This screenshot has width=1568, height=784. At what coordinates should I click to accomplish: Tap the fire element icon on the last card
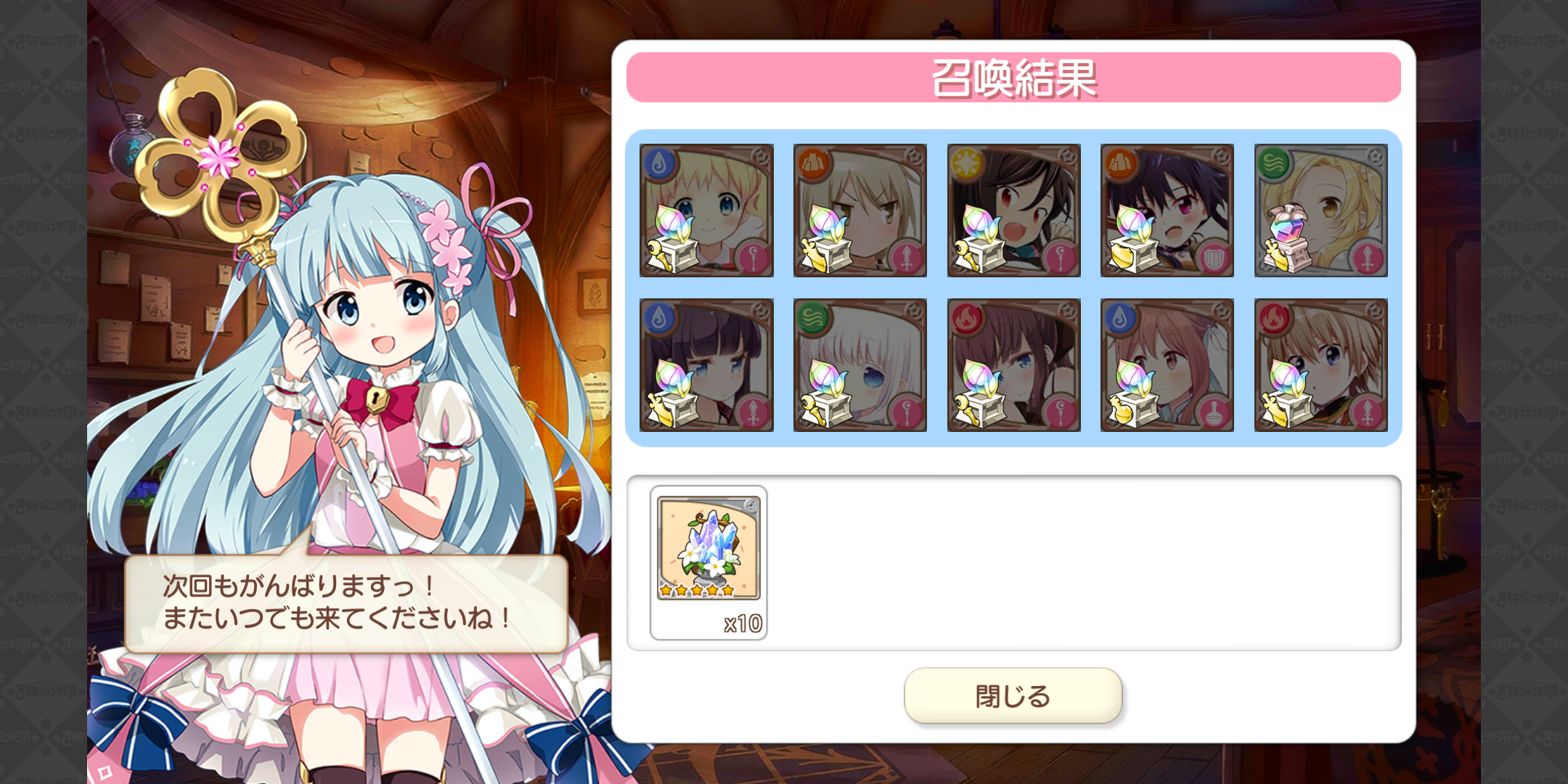1274,318
